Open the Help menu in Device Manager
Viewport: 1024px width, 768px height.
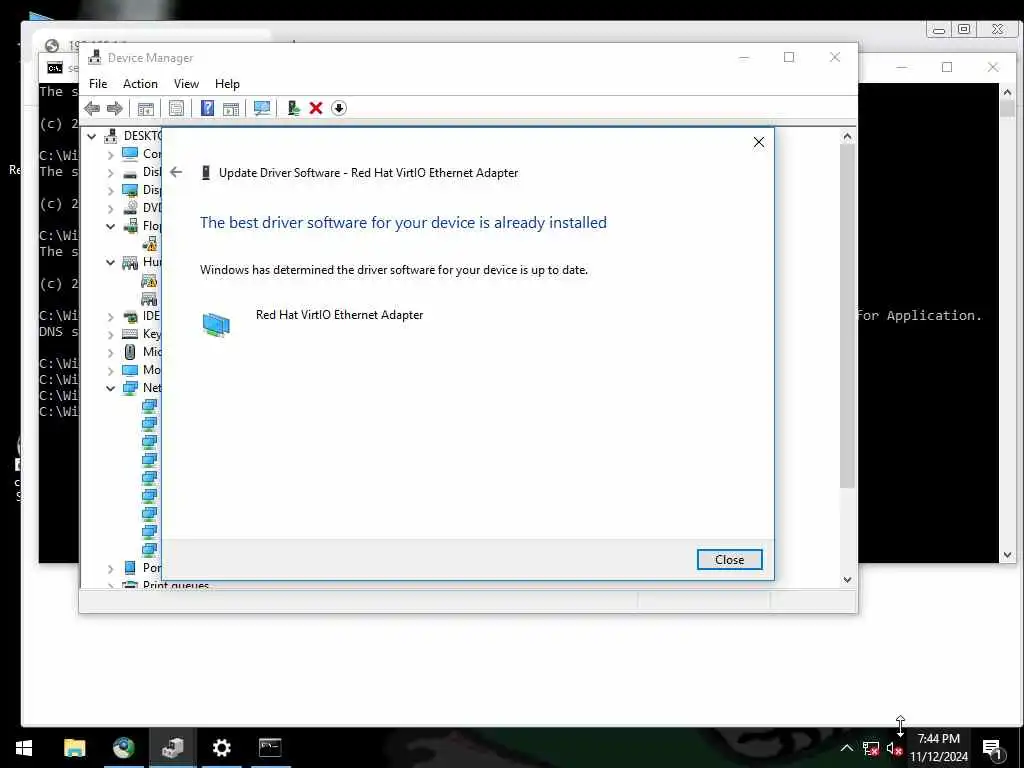(x=227, y=84)
